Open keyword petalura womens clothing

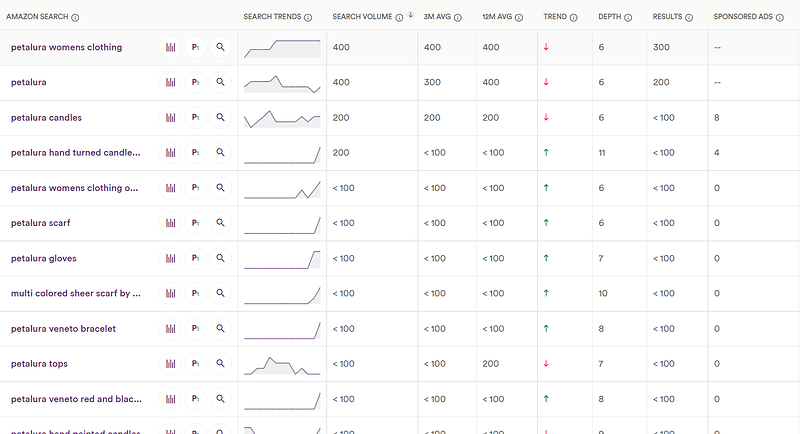66,47
